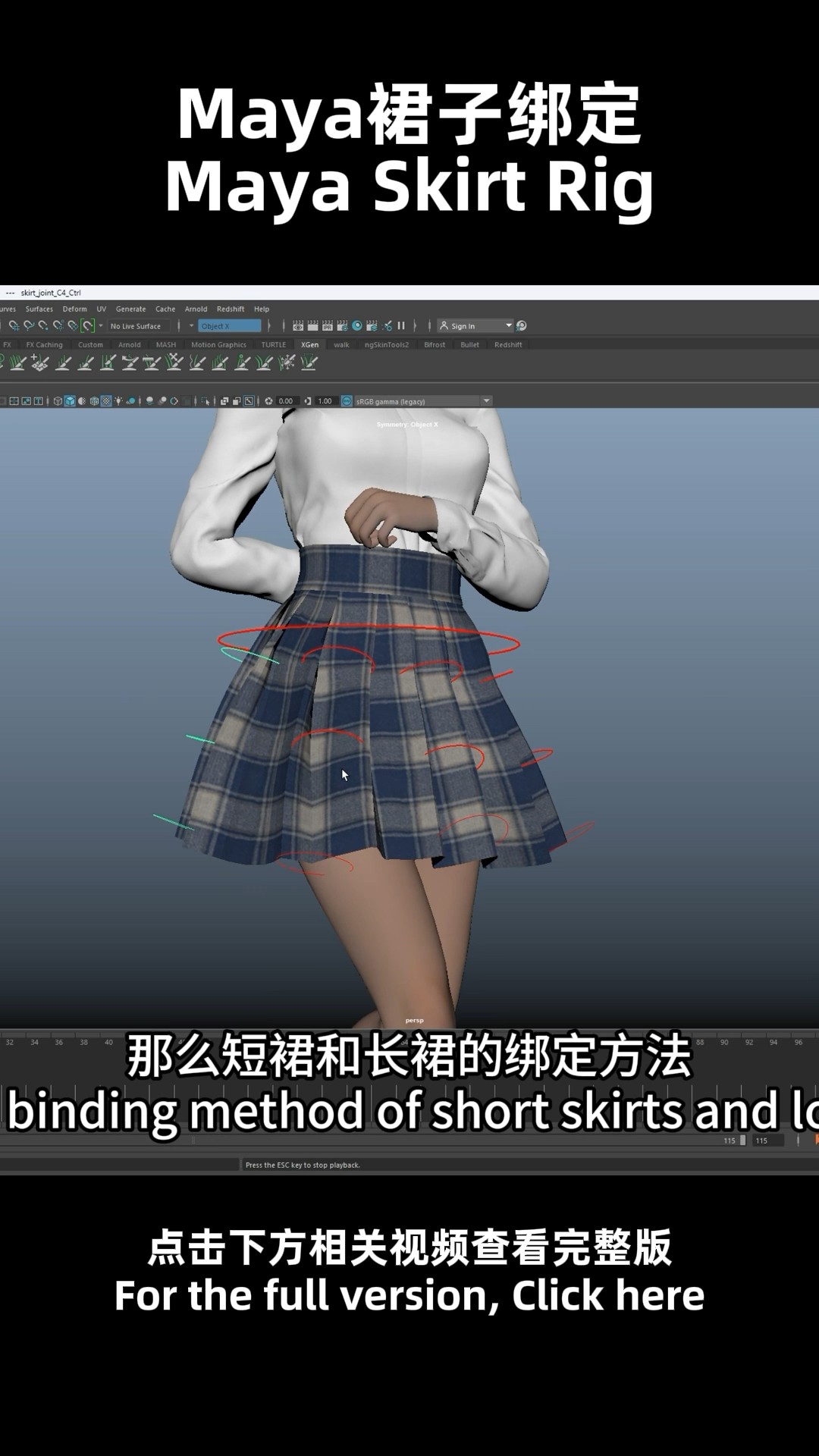The image size is (819, 1456).
Task: Open the Help menu
Action: tap(262, 309)
